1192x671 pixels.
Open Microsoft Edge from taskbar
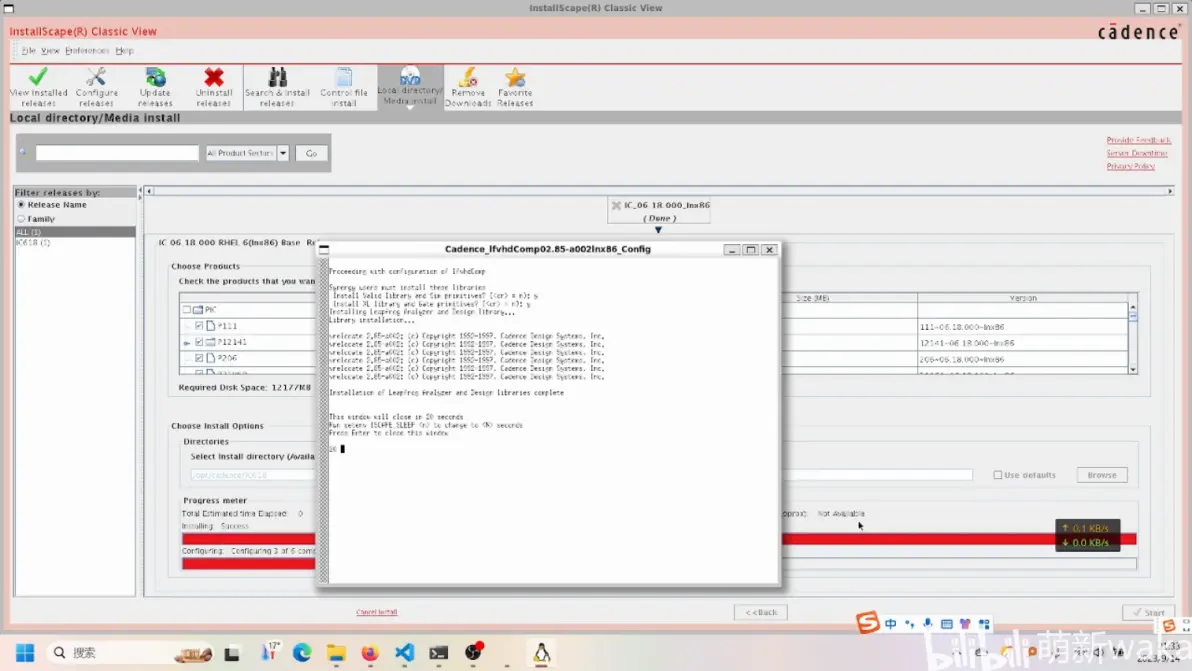point(302,653)
